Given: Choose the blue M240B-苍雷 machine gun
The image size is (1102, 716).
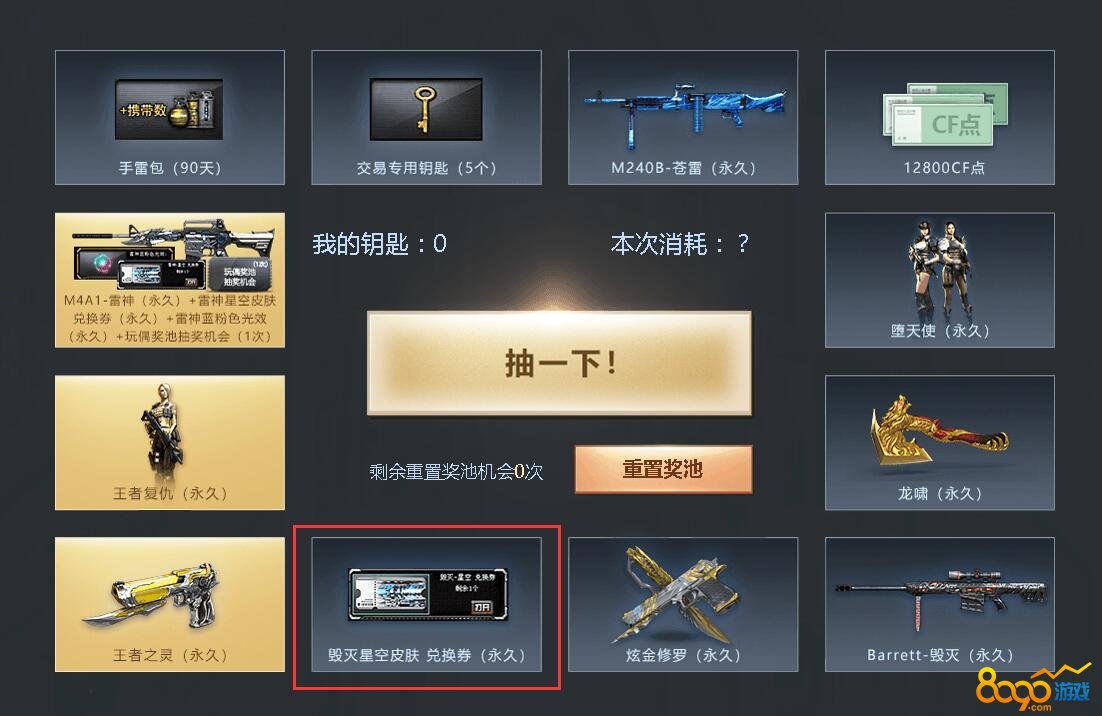Looking at the screenshot, I should (685, 112).
